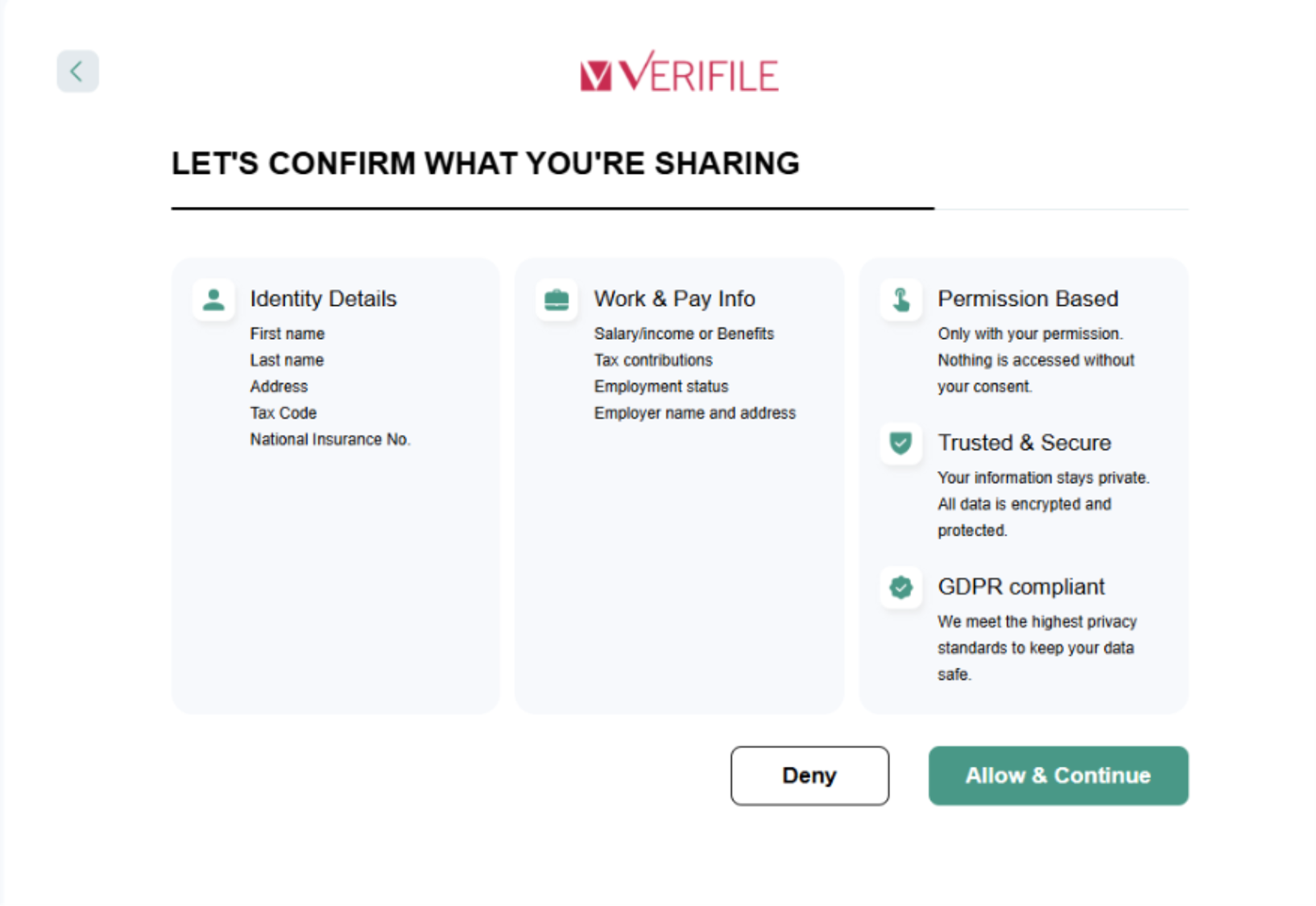Click the Permission Based touch icon
This screenshot has width=1316, height=906.
900,300
